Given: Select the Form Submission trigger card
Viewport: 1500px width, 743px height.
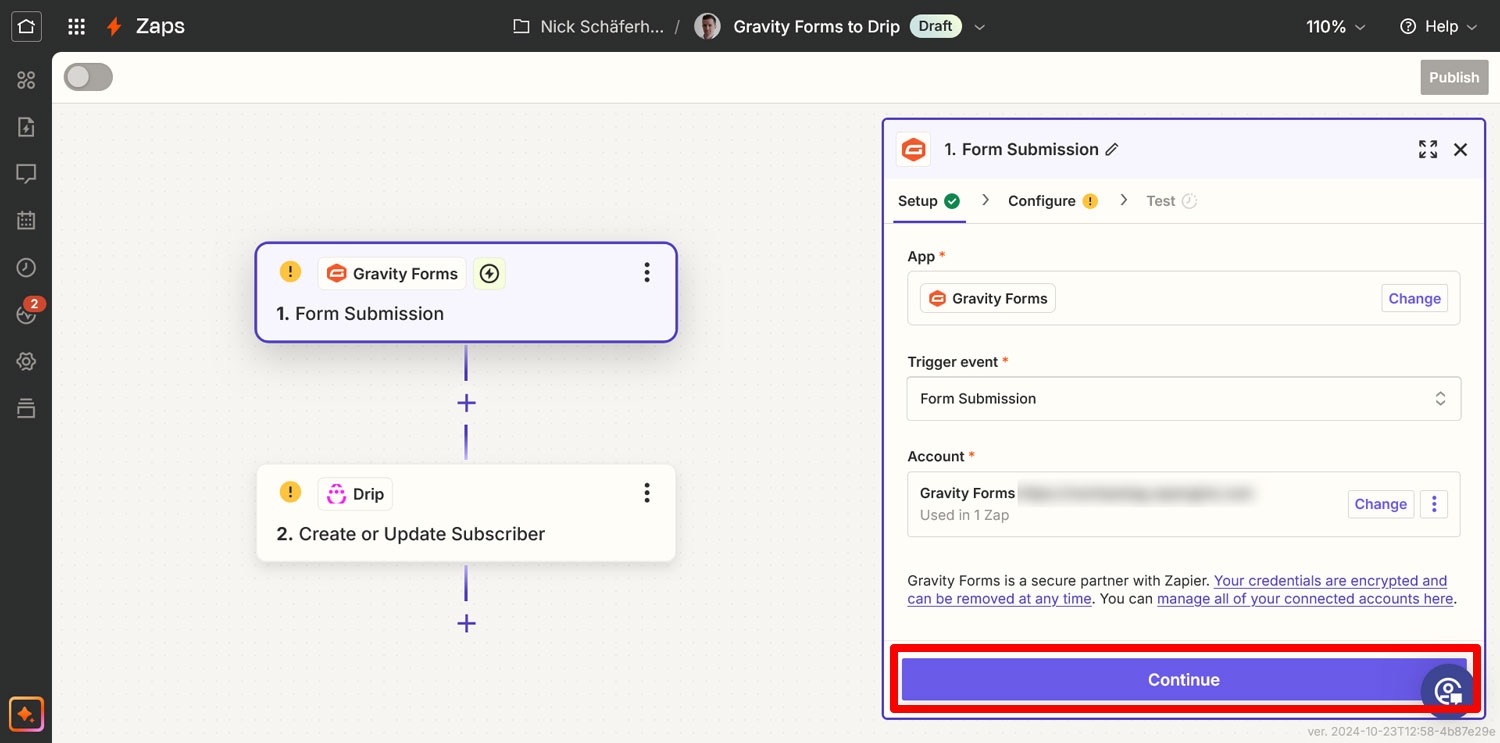Looking at the screenshot, I should (466, 293).
